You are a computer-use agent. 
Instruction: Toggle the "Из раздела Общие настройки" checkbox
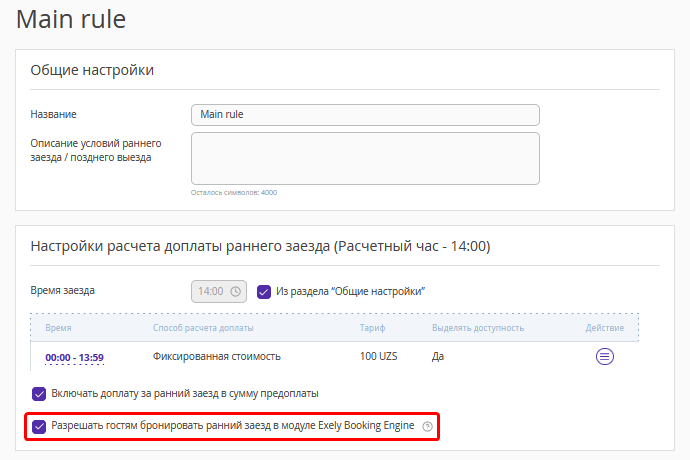(x=264, y=291)
